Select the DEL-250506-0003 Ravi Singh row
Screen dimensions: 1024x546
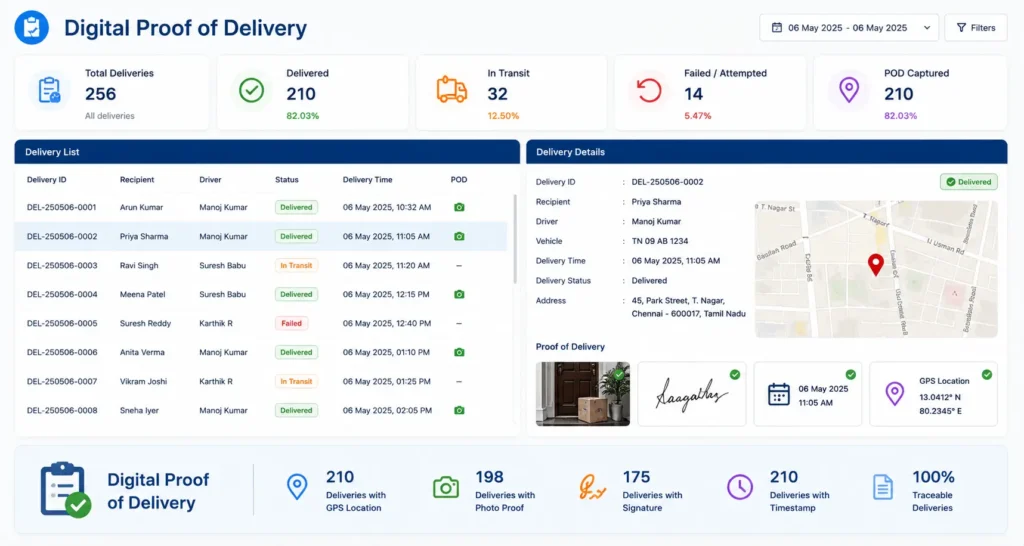coord(261,265)
